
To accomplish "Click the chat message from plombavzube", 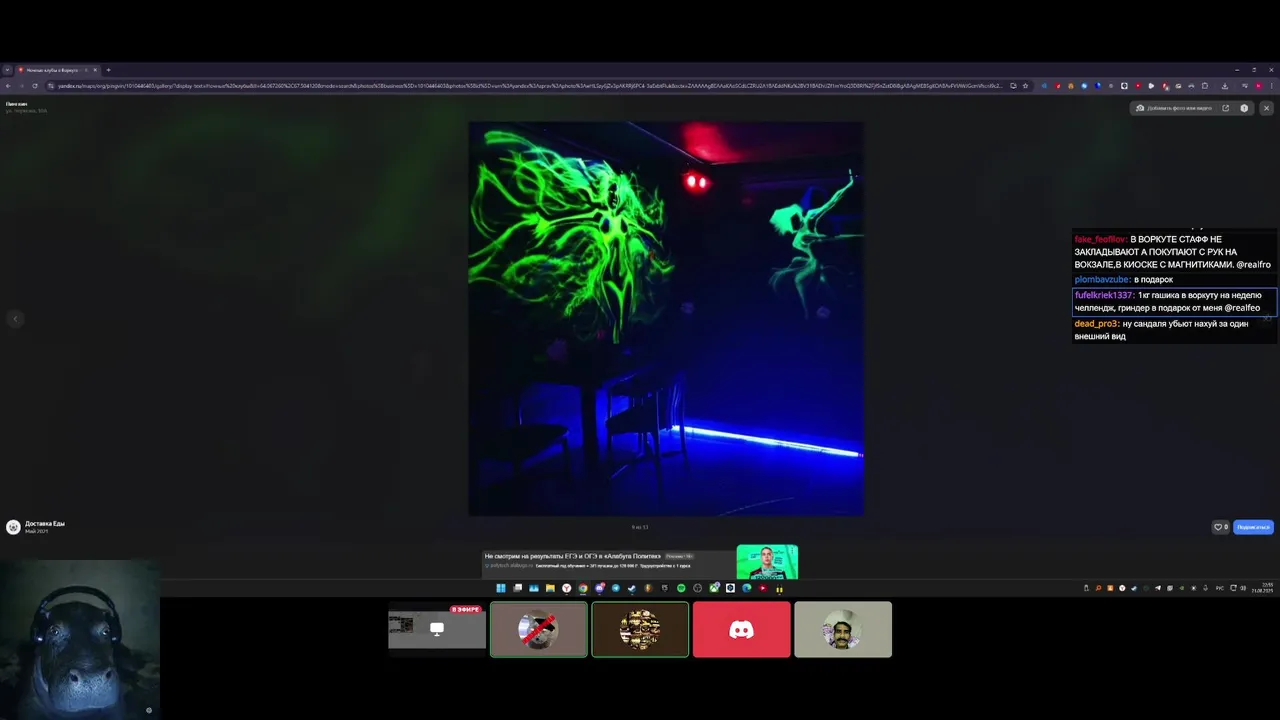I will coord(1124,280).
